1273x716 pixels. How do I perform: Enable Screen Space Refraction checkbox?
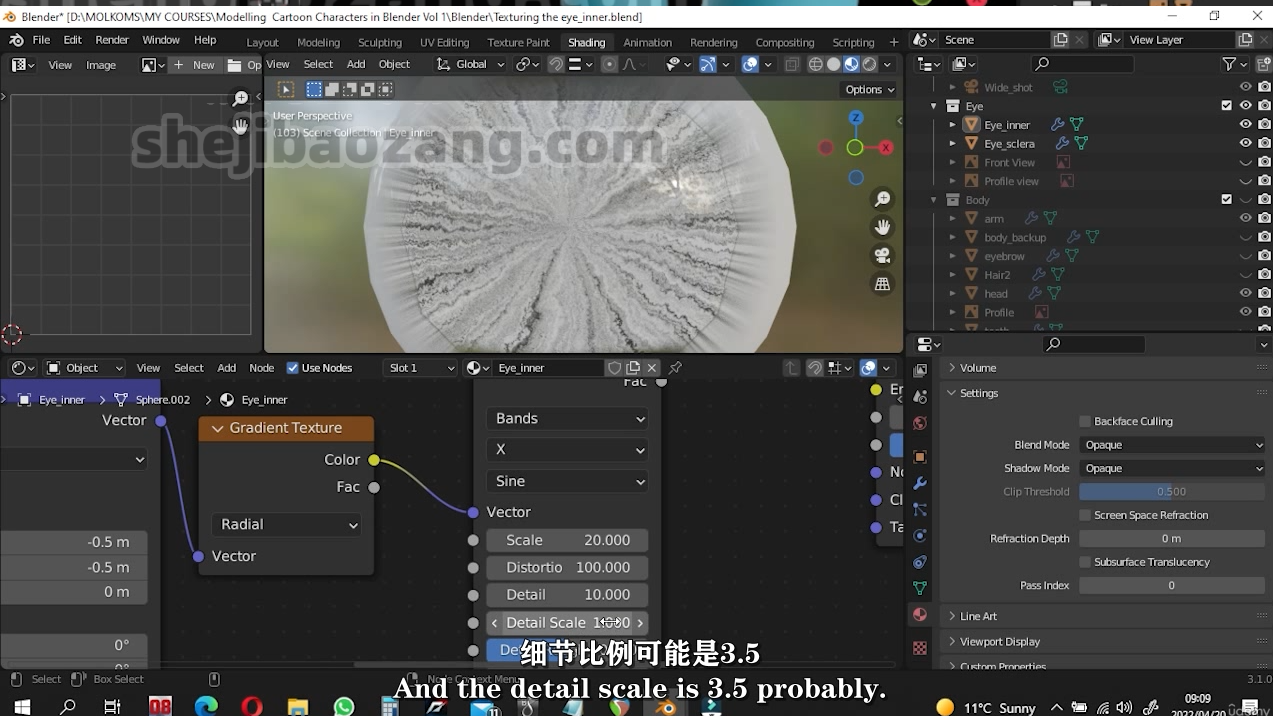tap(1085, 515)
